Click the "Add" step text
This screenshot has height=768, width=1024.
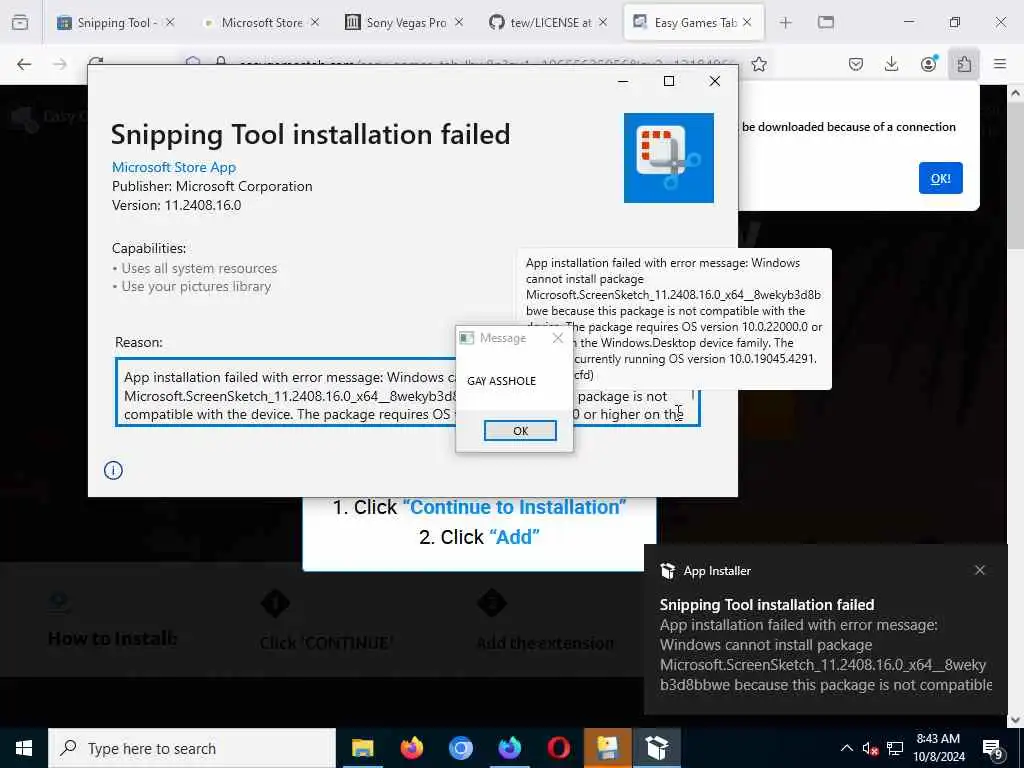point(514,537)
